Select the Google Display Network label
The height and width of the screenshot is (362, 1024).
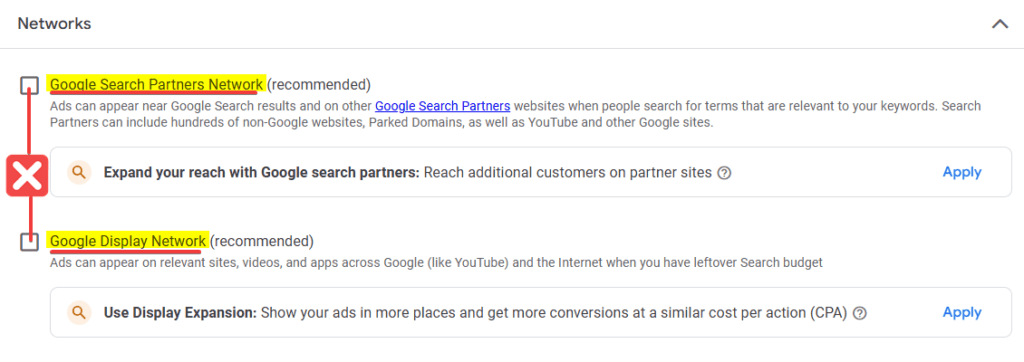(128, 242)
